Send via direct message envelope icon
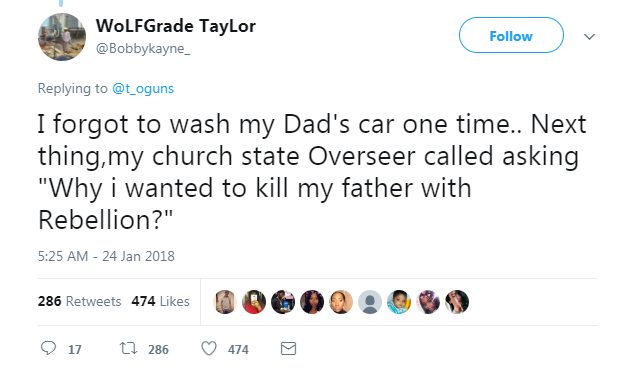Screen dimensions: 635x381 tap(288, 349)
